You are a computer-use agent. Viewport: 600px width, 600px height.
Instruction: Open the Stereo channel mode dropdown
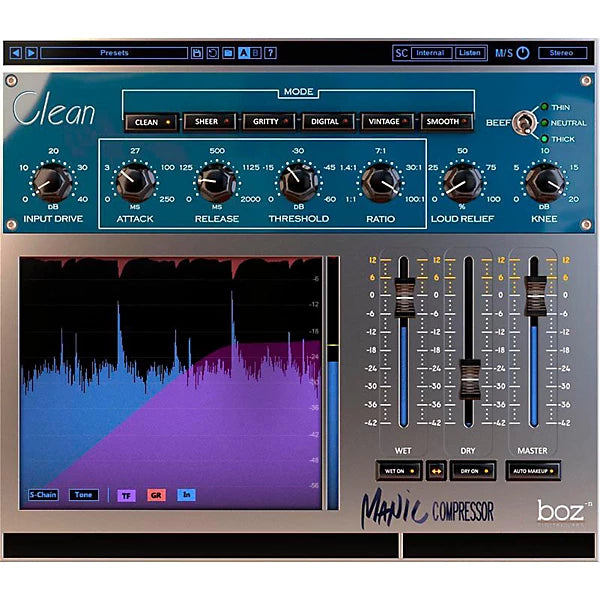[x=563, y=52]
